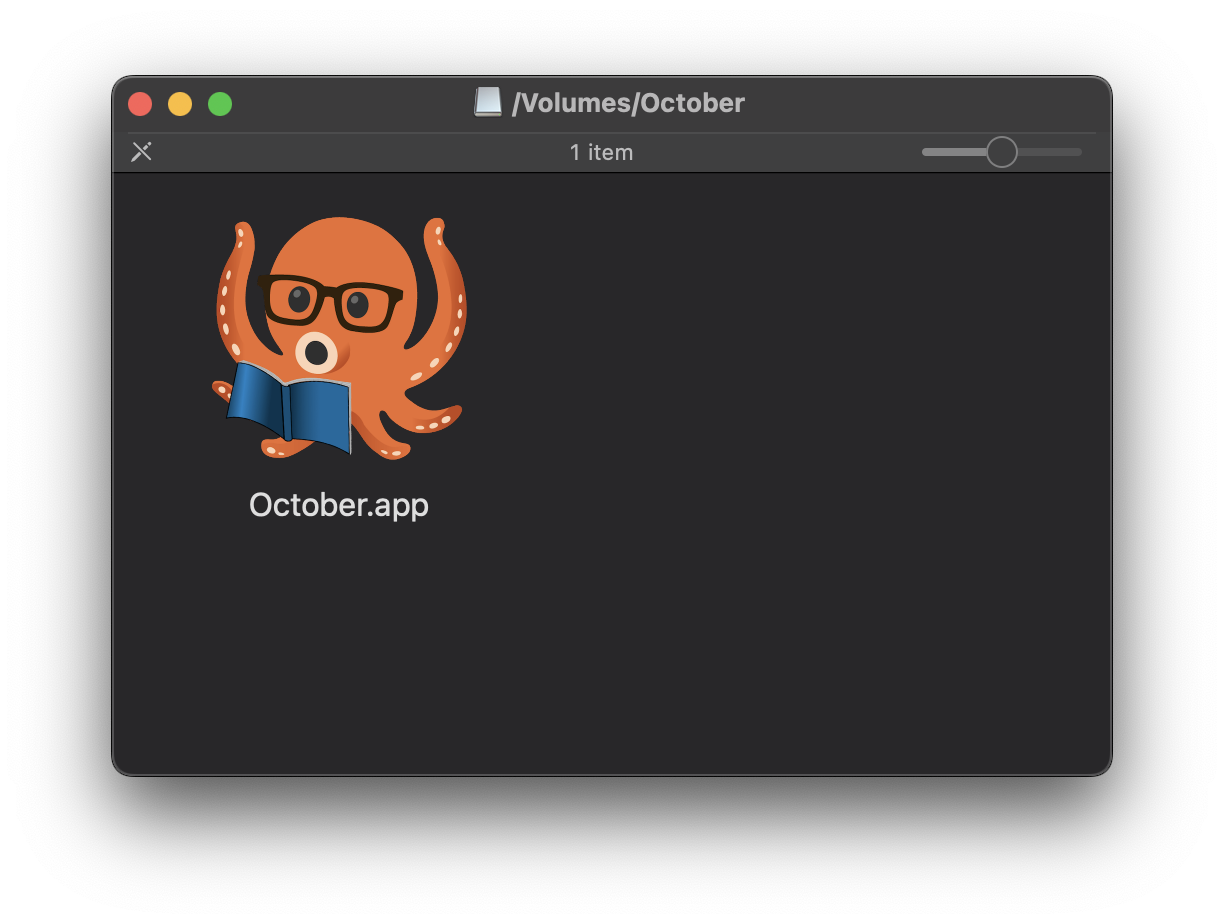Click the black desktop below the window

point(612,850)
